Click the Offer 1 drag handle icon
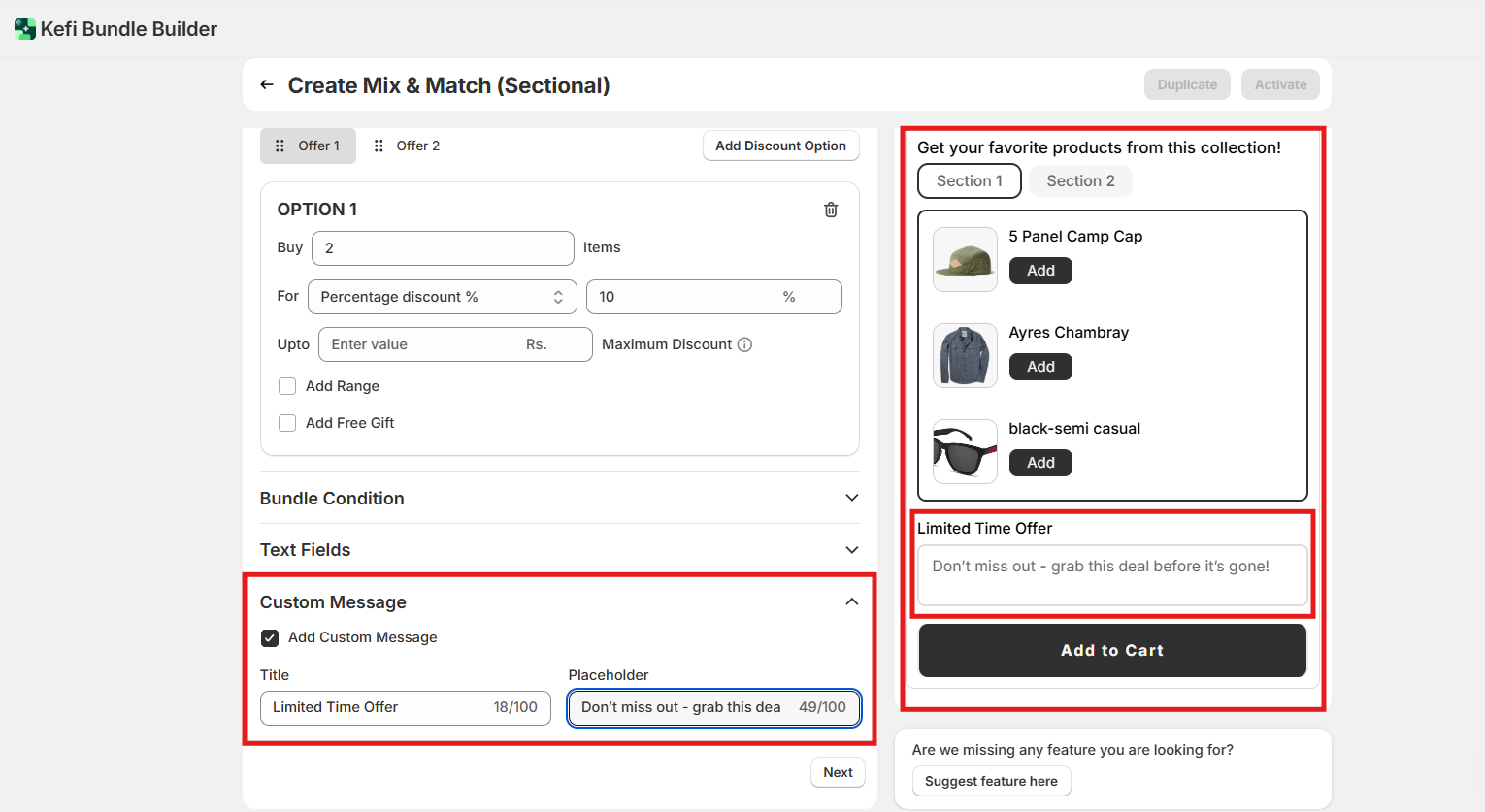 pyautogui.click(x=280, y=146)
